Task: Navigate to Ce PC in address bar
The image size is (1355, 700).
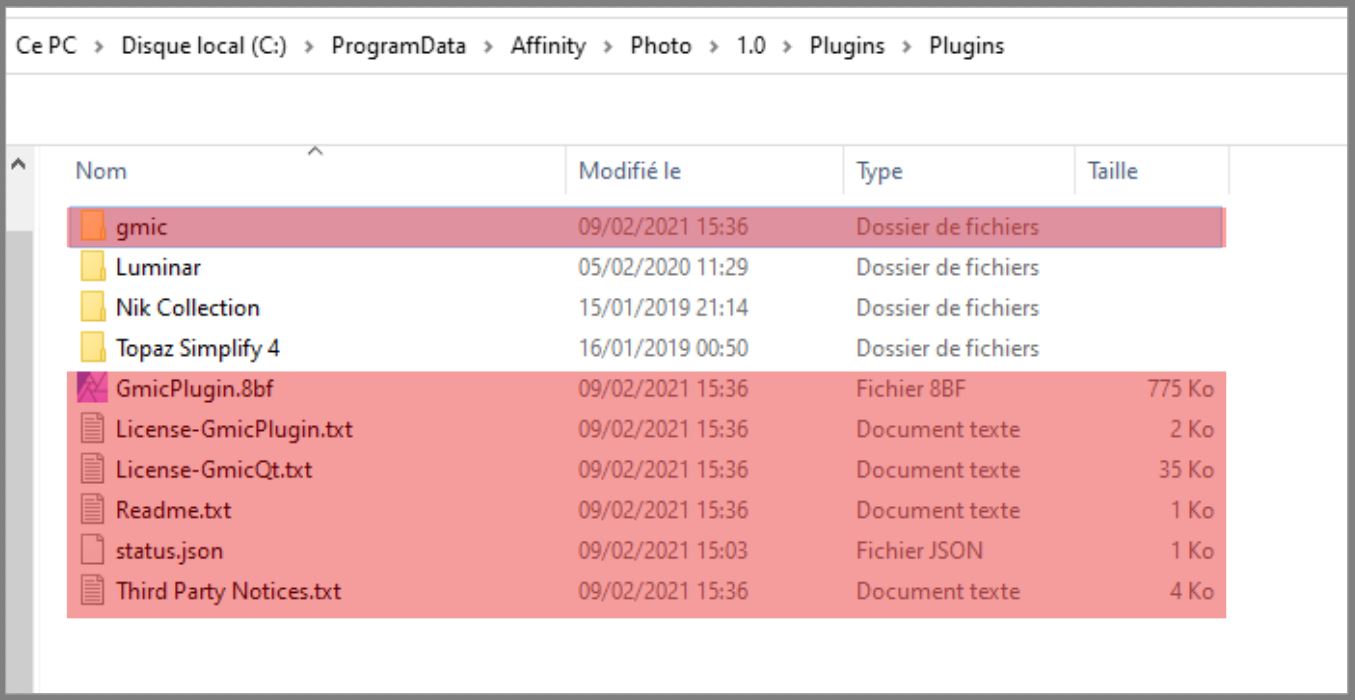Action: [x=46, y=47]
